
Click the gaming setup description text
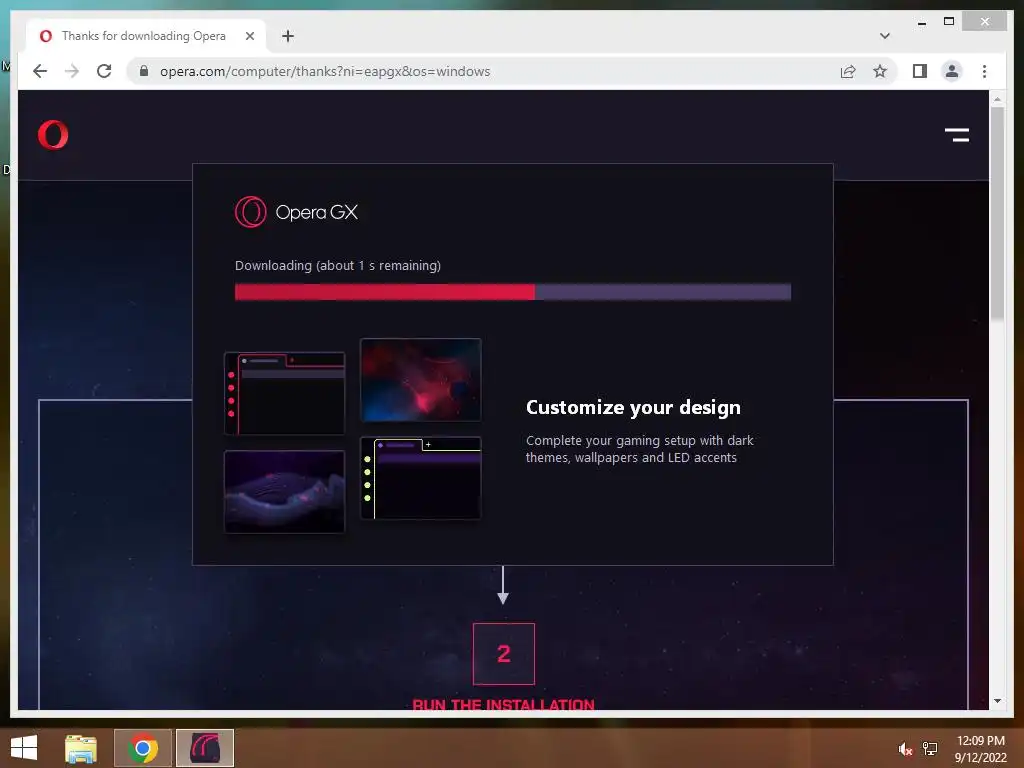639,449
